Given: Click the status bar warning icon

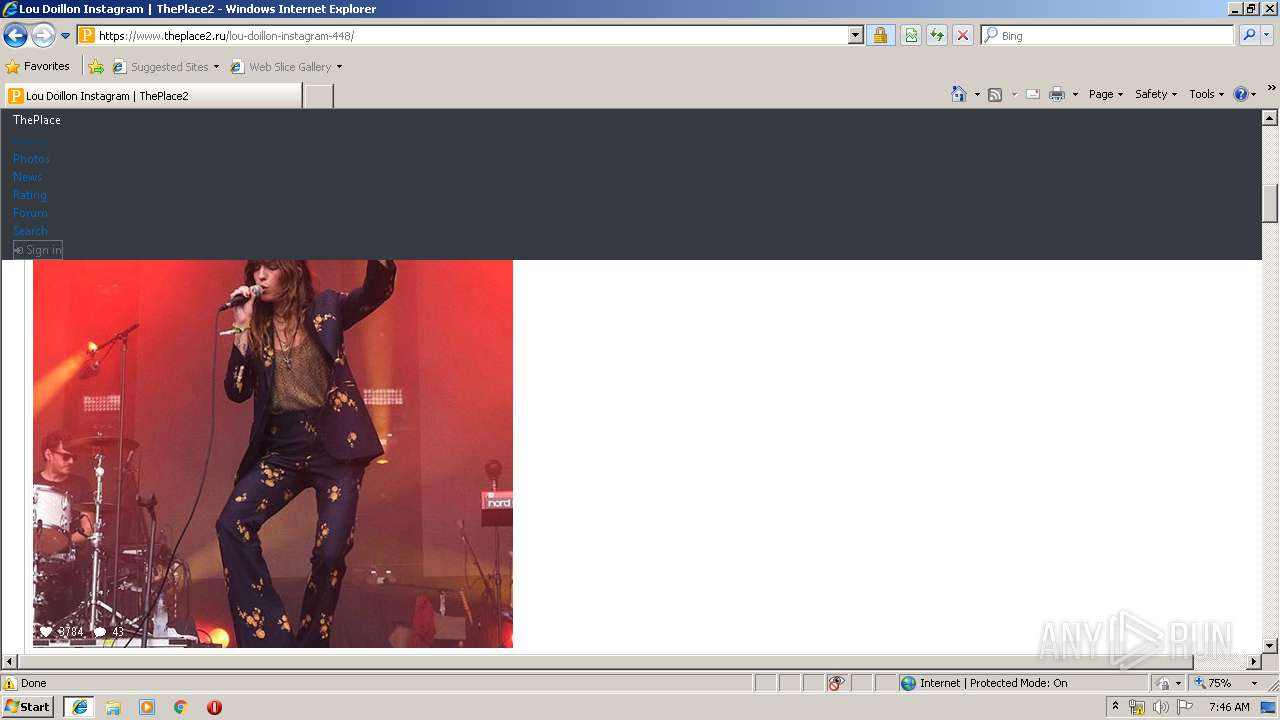Looking at the screenshot, I should coord(10,683).
